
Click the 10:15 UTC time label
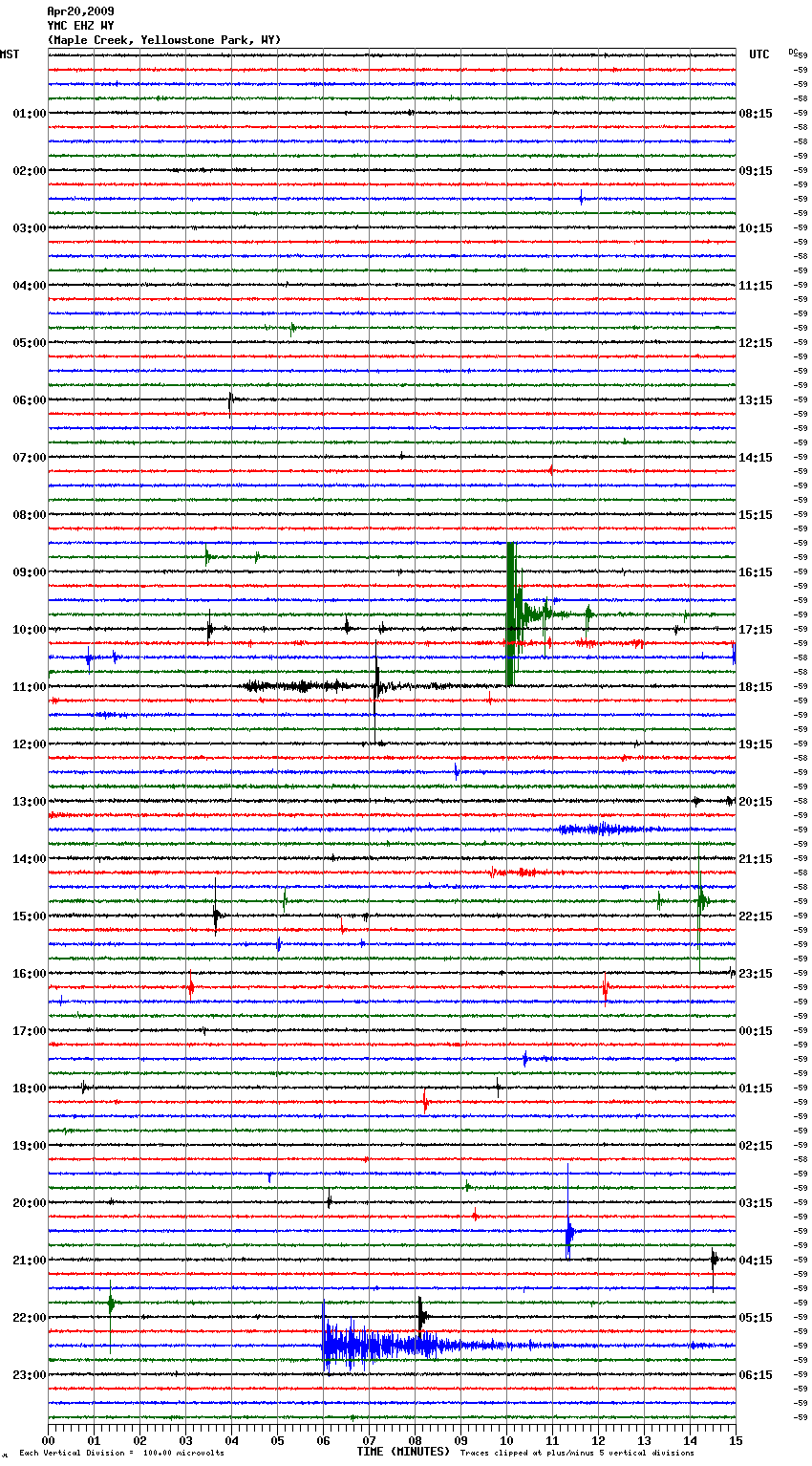pos(756,228)
